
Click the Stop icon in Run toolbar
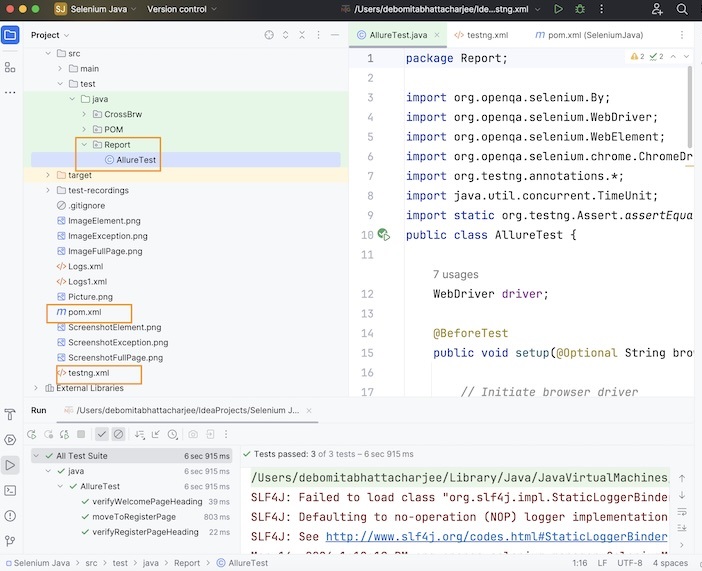tap(81, 434)
